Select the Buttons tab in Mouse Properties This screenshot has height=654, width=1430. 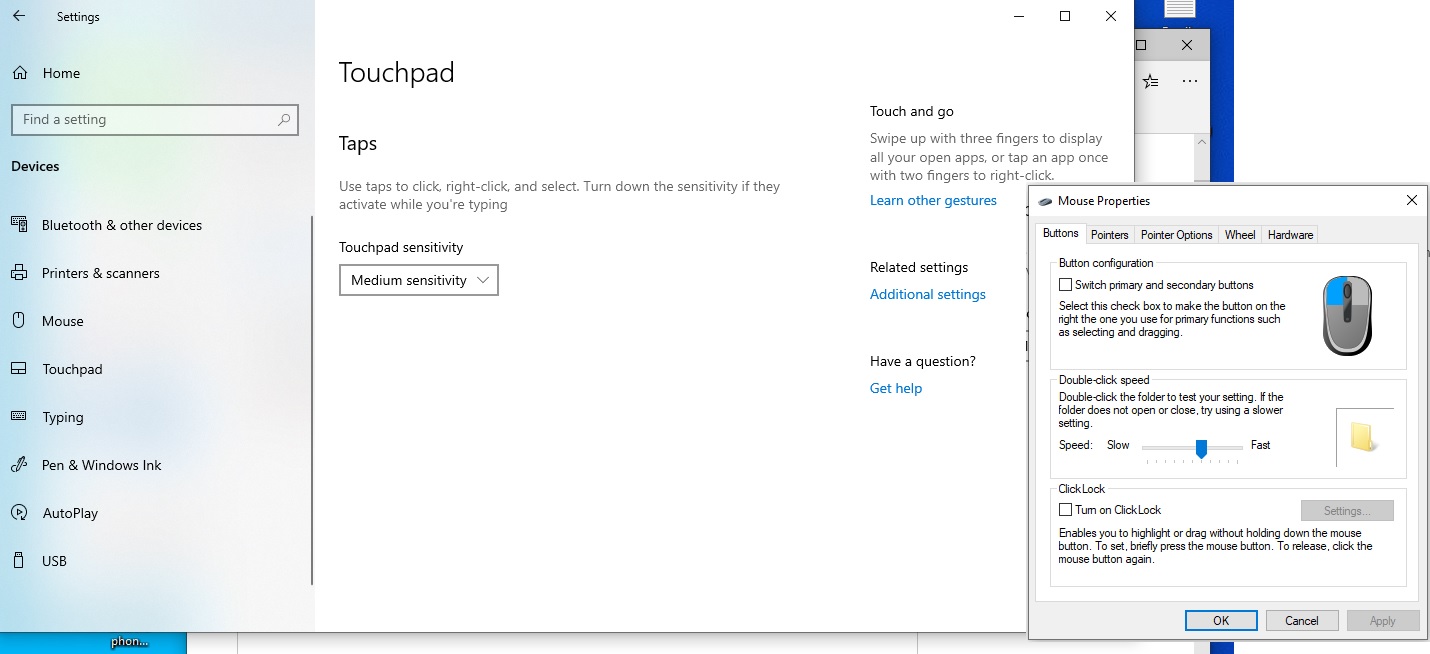(1061, 233)
